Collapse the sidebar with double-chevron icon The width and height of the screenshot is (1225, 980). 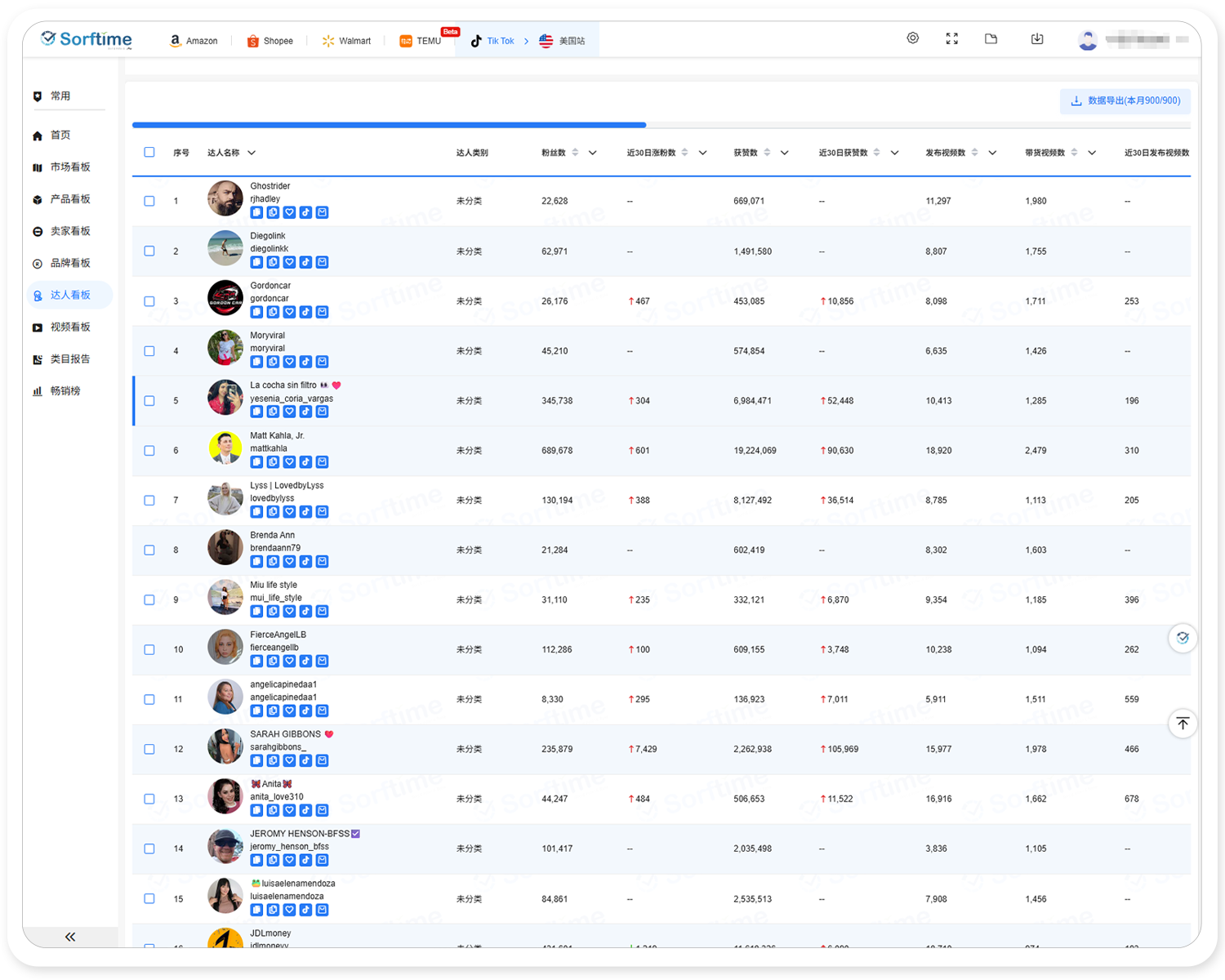70,937
